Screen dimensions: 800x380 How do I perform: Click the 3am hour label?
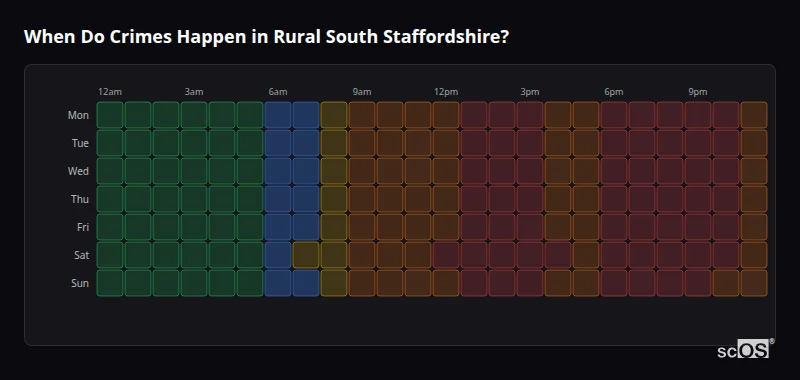click(194, 92)
